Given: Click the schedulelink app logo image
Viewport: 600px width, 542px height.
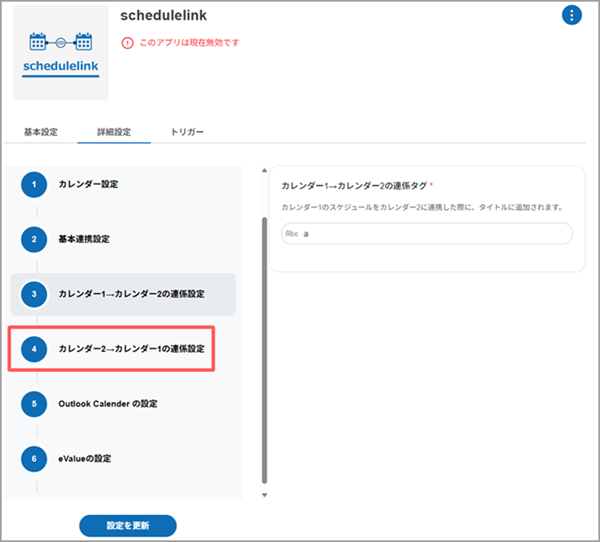Looking at the screenshot, I should pyautogui.click(x=61, y=53).
